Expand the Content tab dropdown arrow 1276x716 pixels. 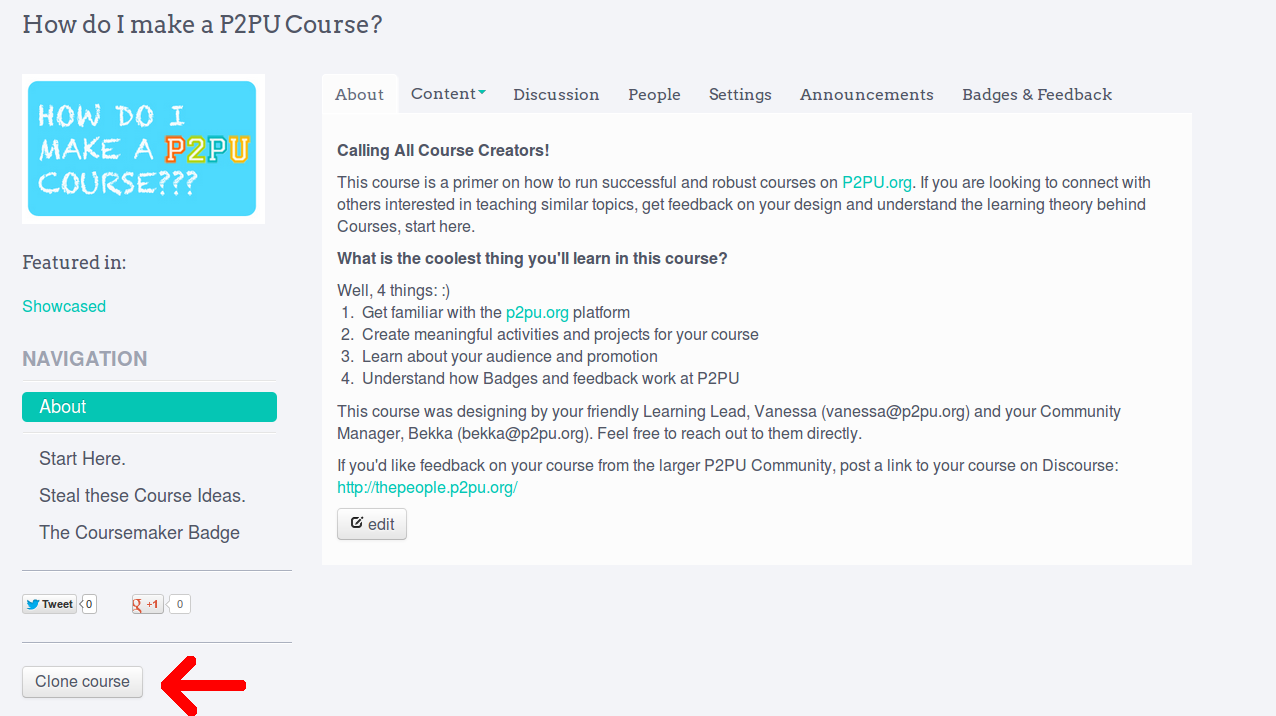[x=481, y=93]
